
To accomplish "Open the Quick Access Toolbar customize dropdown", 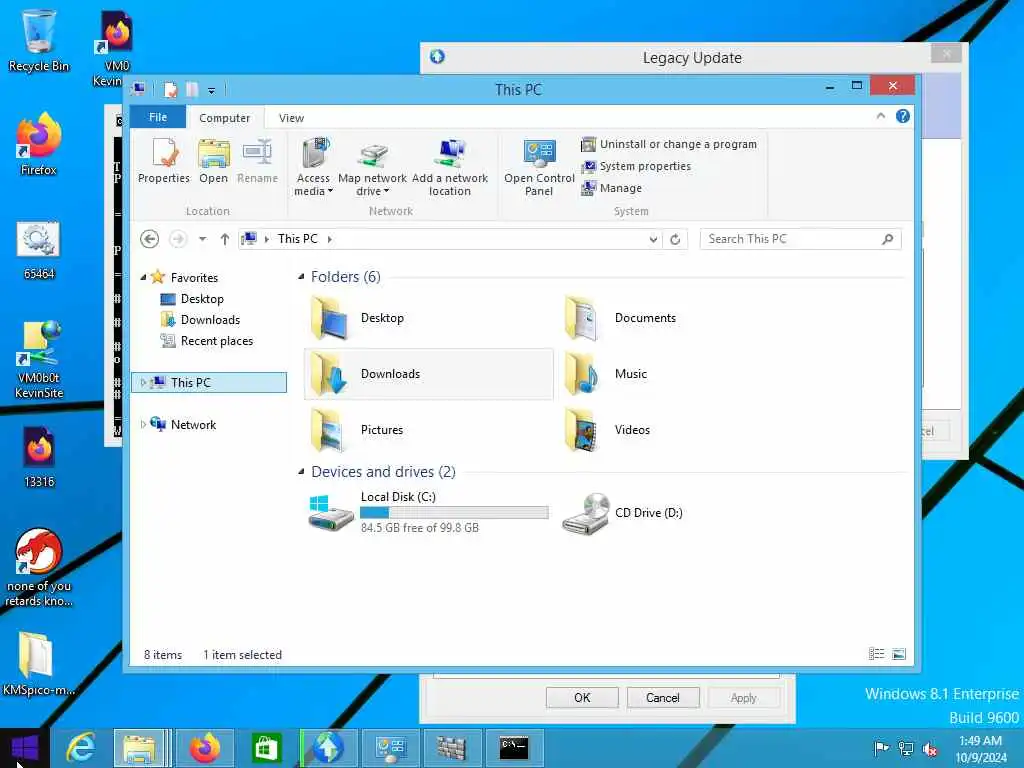I will point(212,90).
